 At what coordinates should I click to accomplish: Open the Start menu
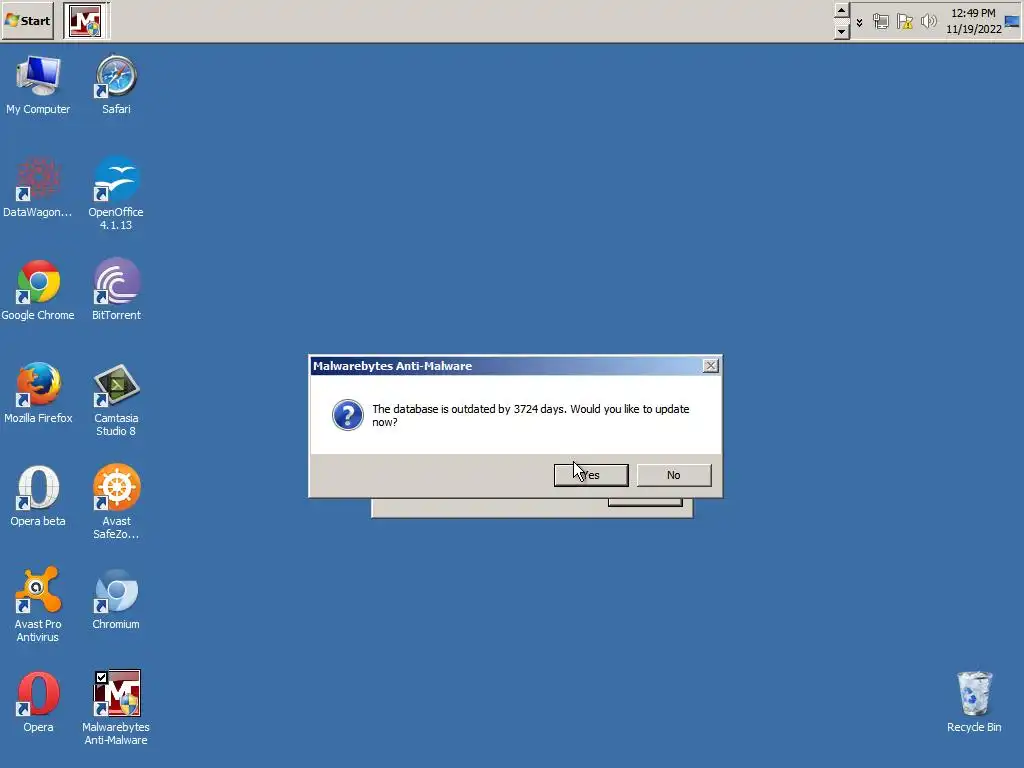(x=27, y=21)
